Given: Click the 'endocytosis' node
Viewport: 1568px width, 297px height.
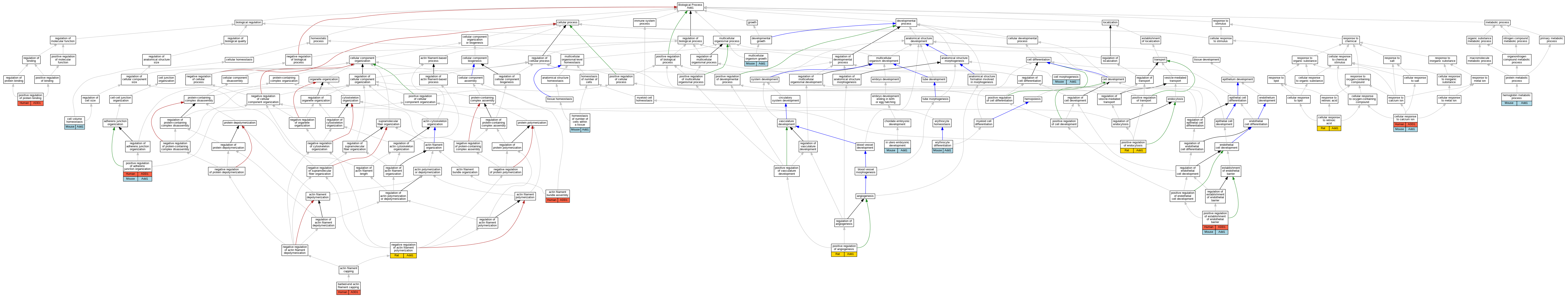Looking at the screenshot, I should tap(1175, 99).
